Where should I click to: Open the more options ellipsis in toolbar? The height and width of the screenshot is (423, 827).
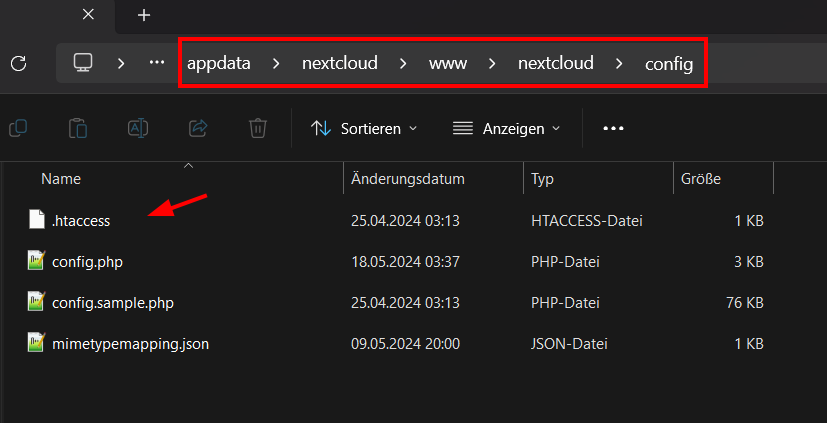[613, 128]
